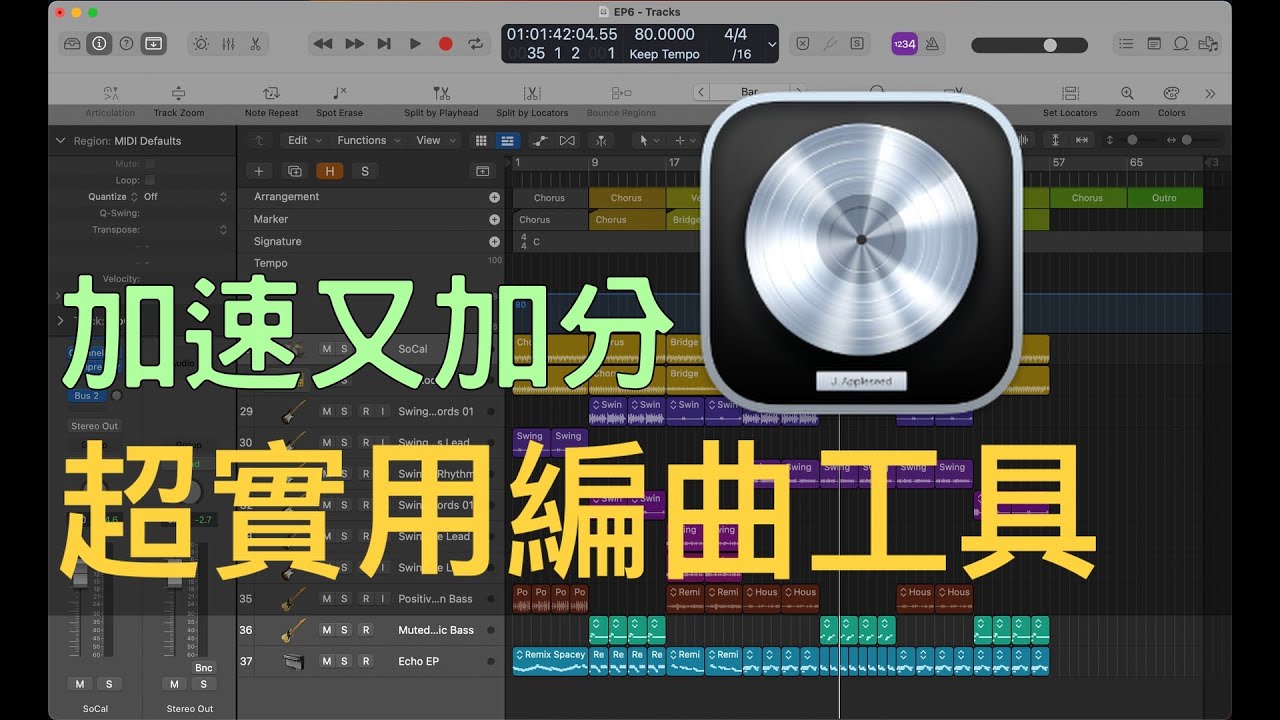Add Arrangement marker plus button
This screenshot has height=720, width=1280.
click(x=494, y=197)
